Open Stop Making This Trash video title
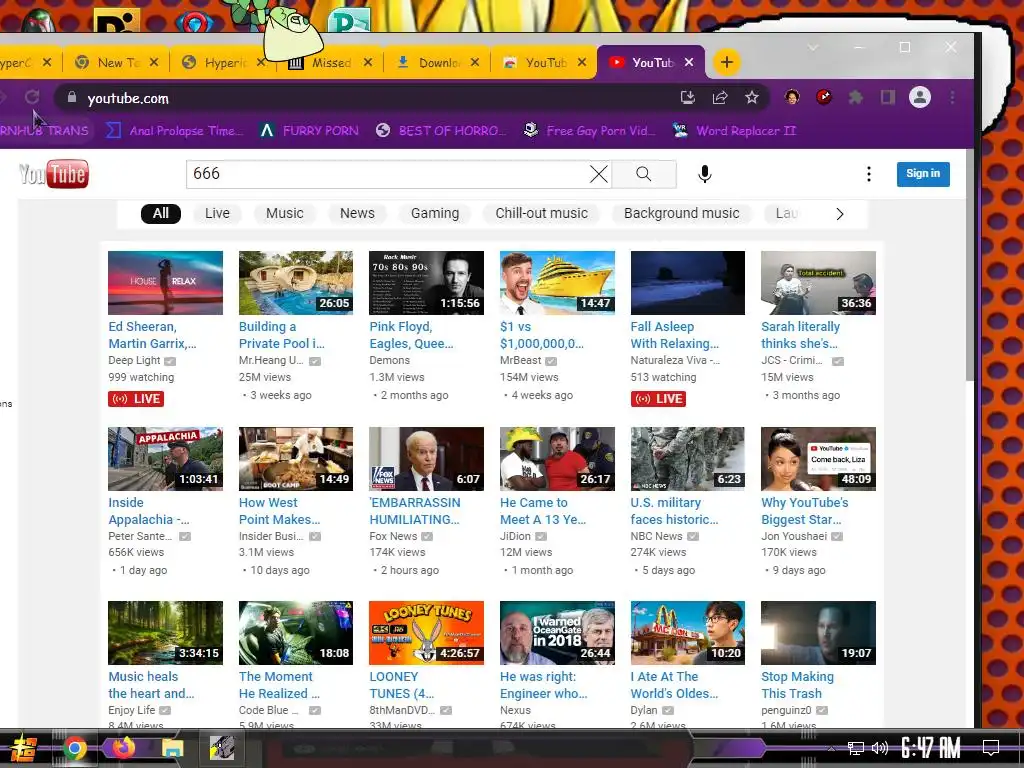 tap(797, 685)
